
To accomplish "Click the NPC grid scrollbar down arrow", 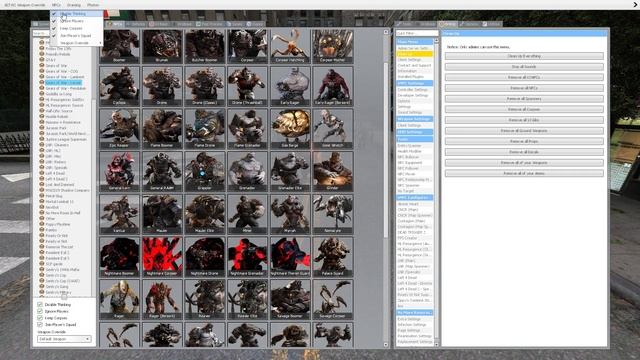I will (386, 344).
